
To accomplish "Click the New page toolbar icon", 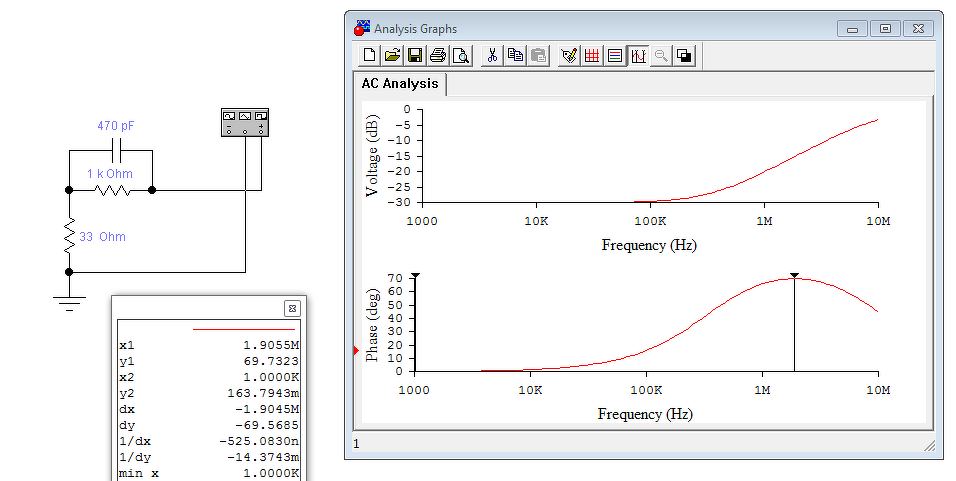I will tap(369, 55).
